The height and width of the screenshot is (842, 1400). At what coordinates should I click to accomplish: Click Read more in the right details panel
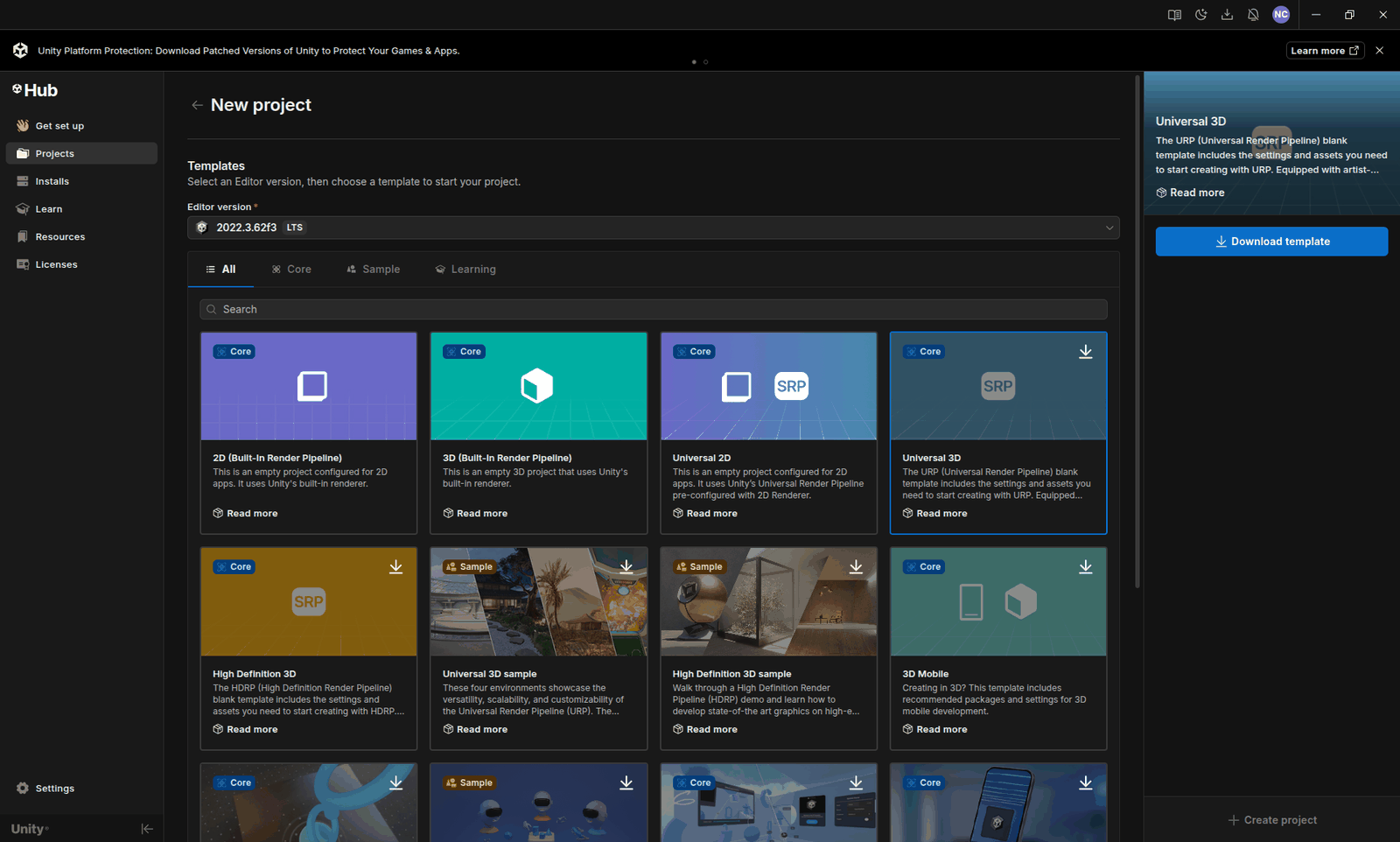click(x=1190, y=193)
